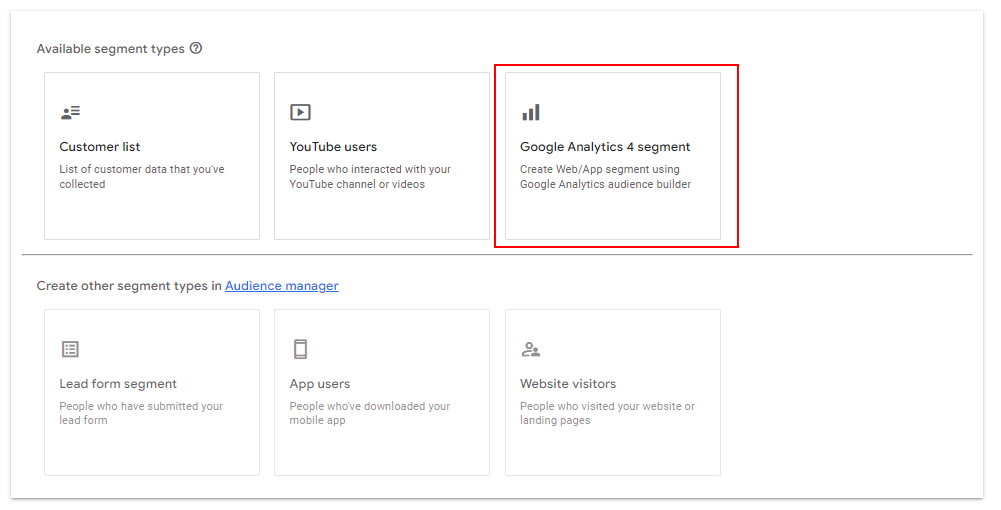This screenshot has height=510, width=1001.
Task: Click 'List of customer data that you've collected'
Action: [142, 177]
